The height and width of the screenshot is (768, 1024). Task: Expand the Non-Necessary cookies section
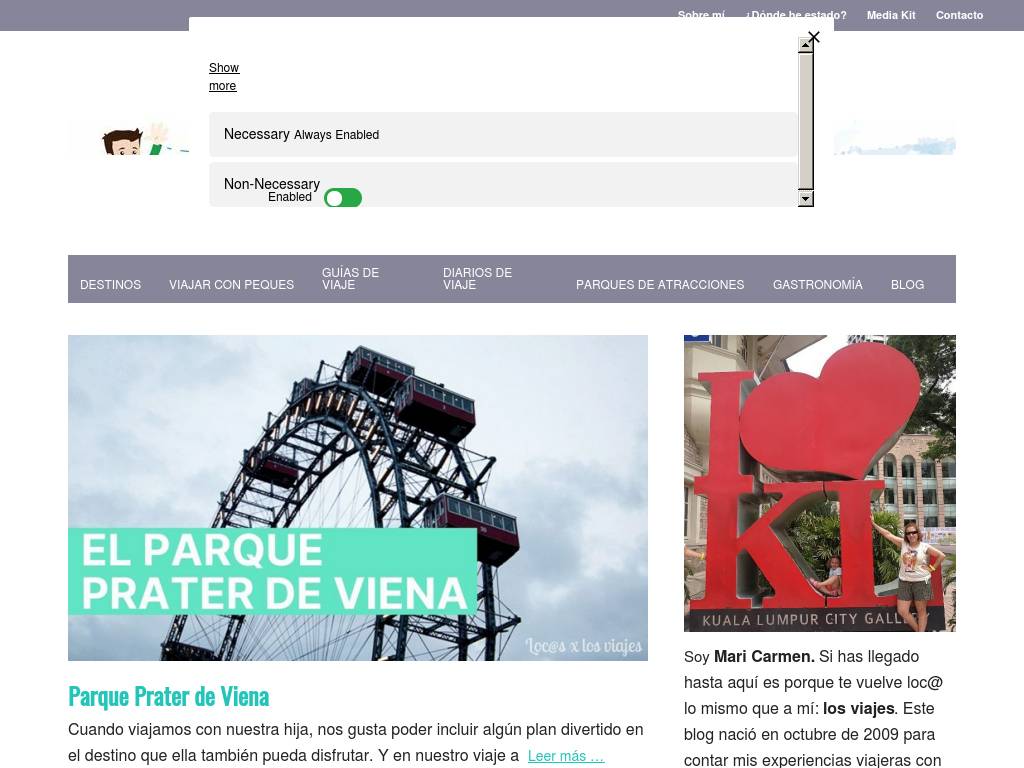point(271,184)
